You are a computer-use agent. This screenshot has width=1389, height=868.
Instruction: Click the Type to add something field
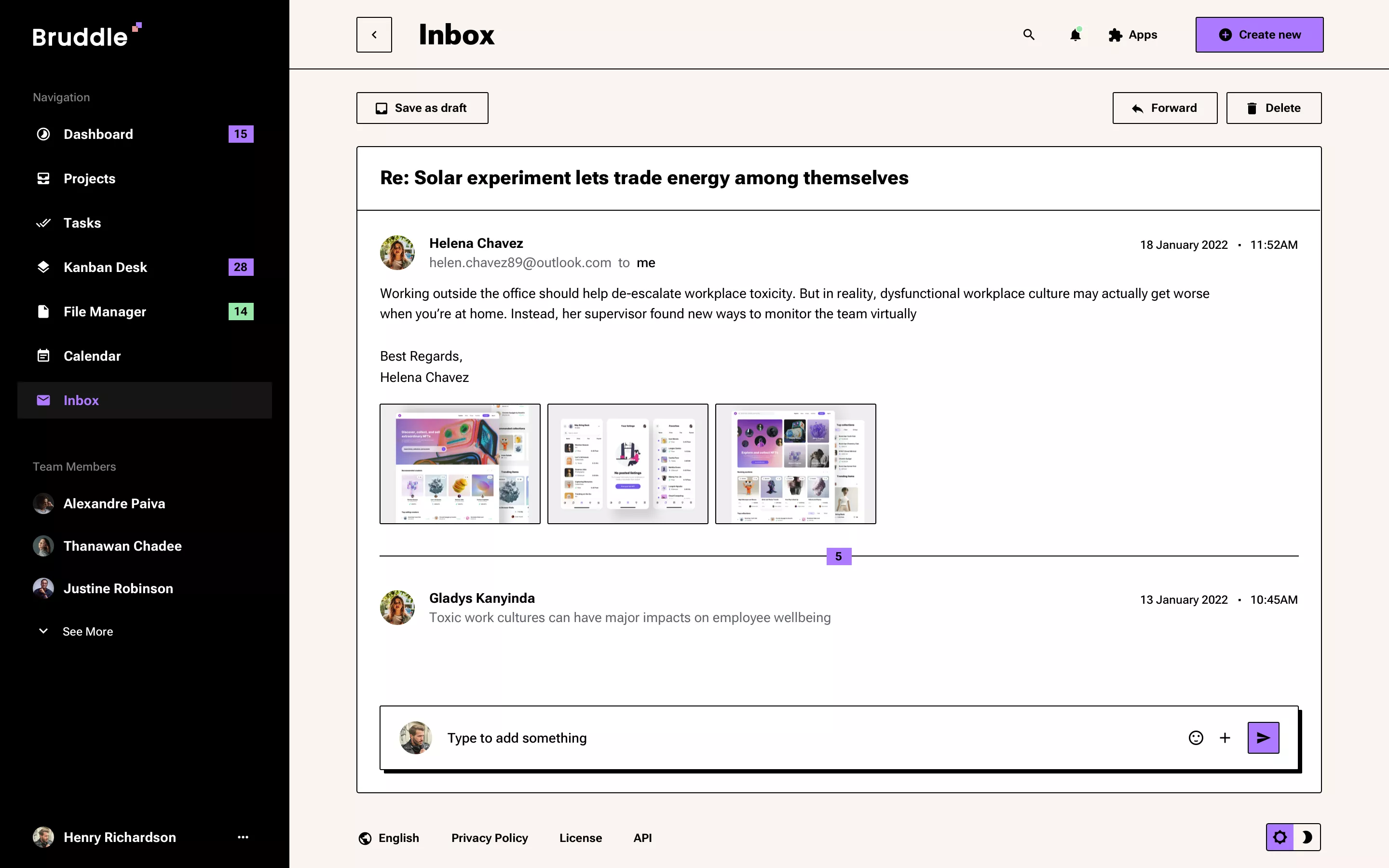click(x=517, y=738)
